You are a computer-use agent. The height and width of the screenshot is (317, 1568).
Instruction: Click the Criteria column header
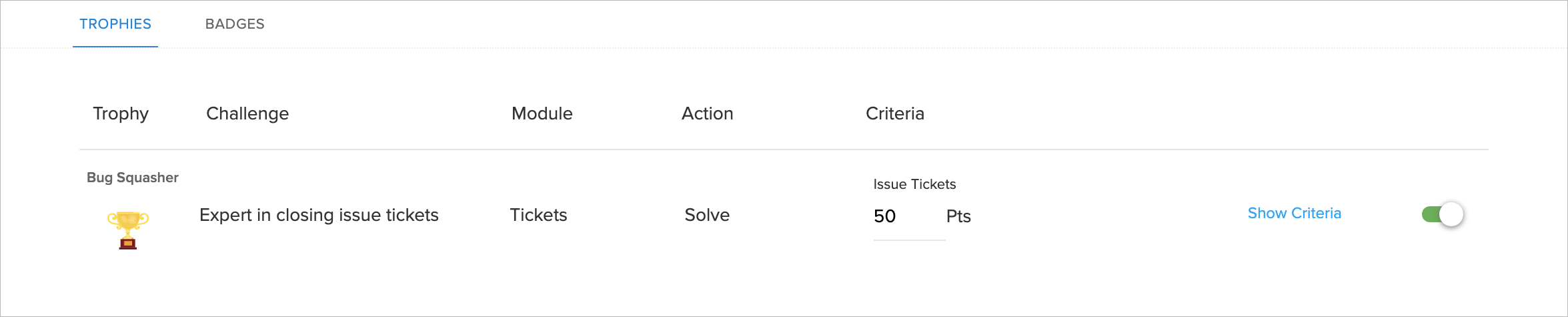coord(894,113)
